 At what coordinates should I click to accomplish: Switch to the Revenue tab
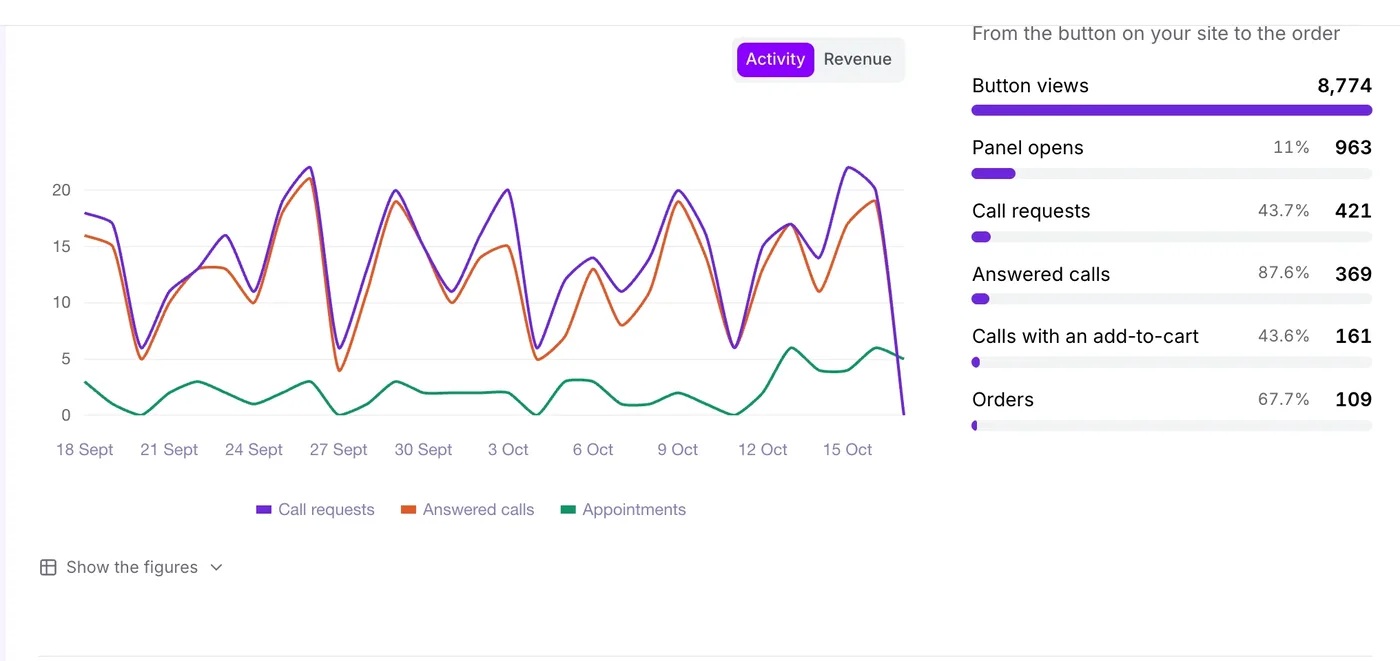857,59
